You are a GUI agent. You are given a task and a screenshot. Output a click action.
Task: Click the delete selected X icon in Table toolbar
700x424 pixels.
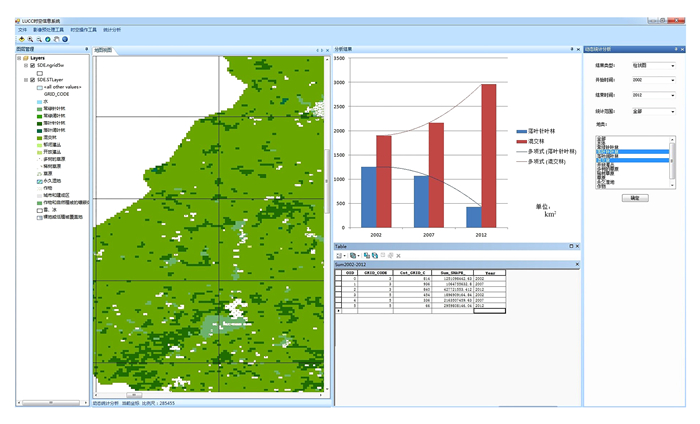398,256
